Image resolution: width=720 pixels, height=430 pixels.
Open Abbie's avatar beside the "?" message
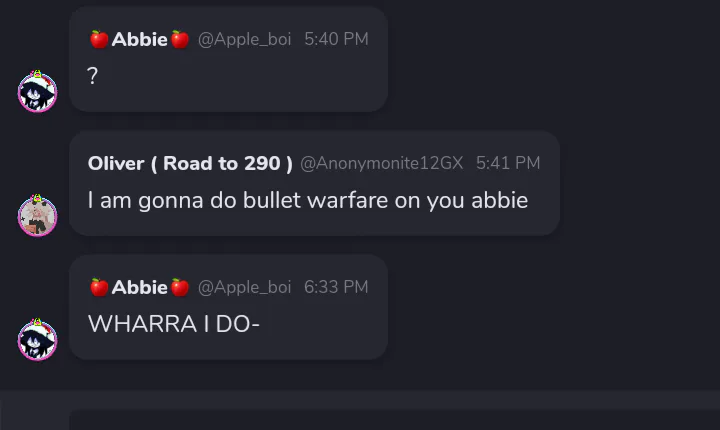[x=37, y=91]
